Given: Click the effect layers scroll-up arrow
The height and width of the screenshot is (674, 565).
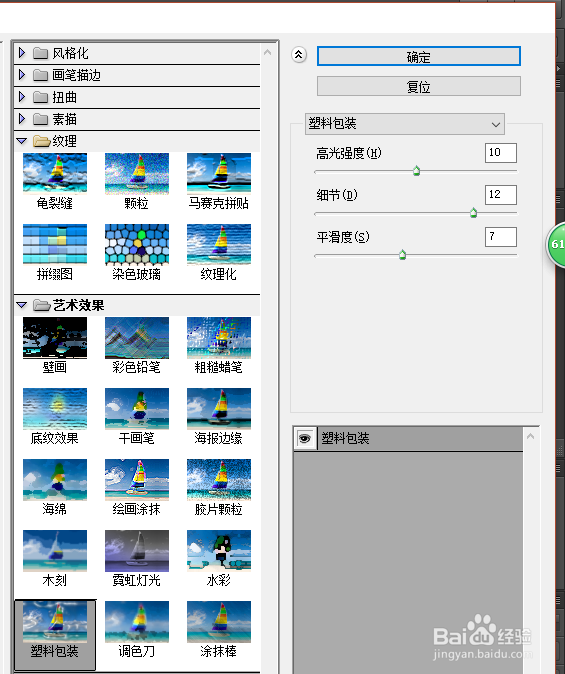Looking at the screenshot, I should point(531,436).
